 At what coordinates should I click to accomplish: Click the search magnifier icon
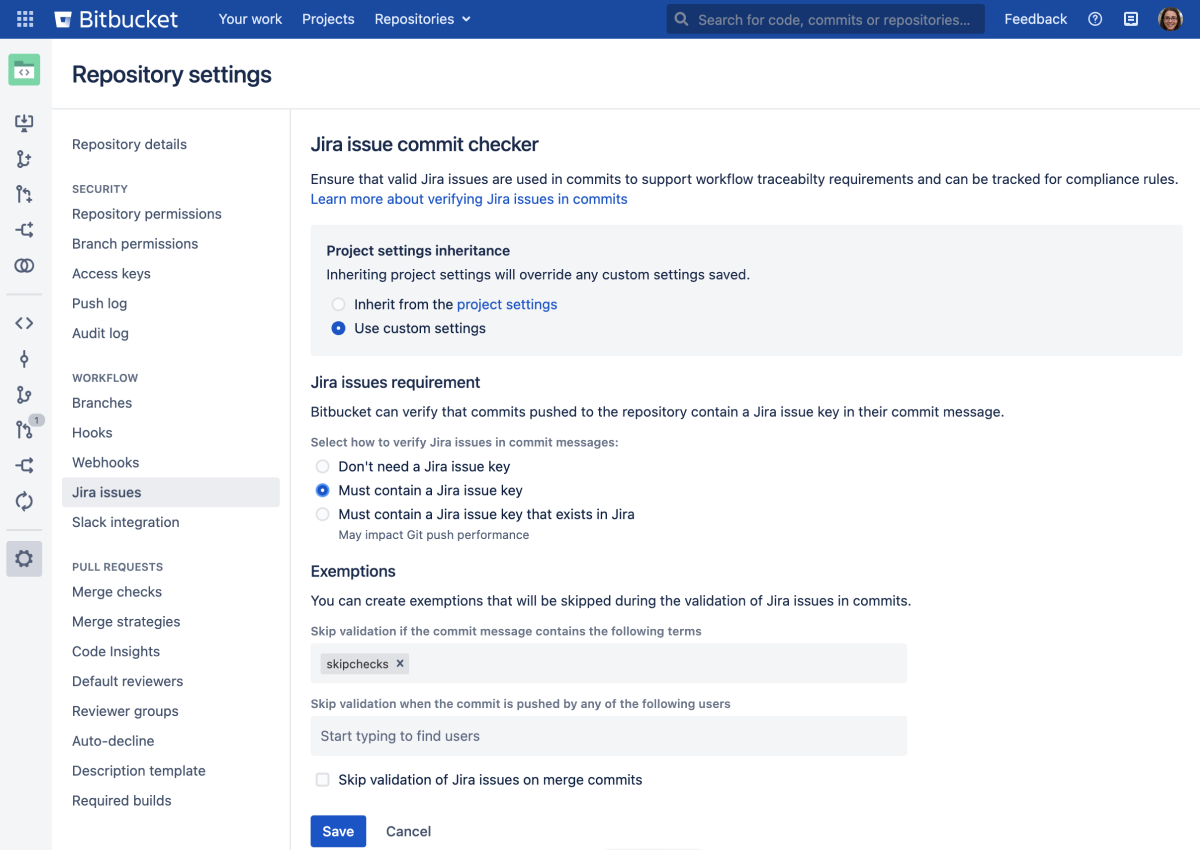(x=681, y=19)
